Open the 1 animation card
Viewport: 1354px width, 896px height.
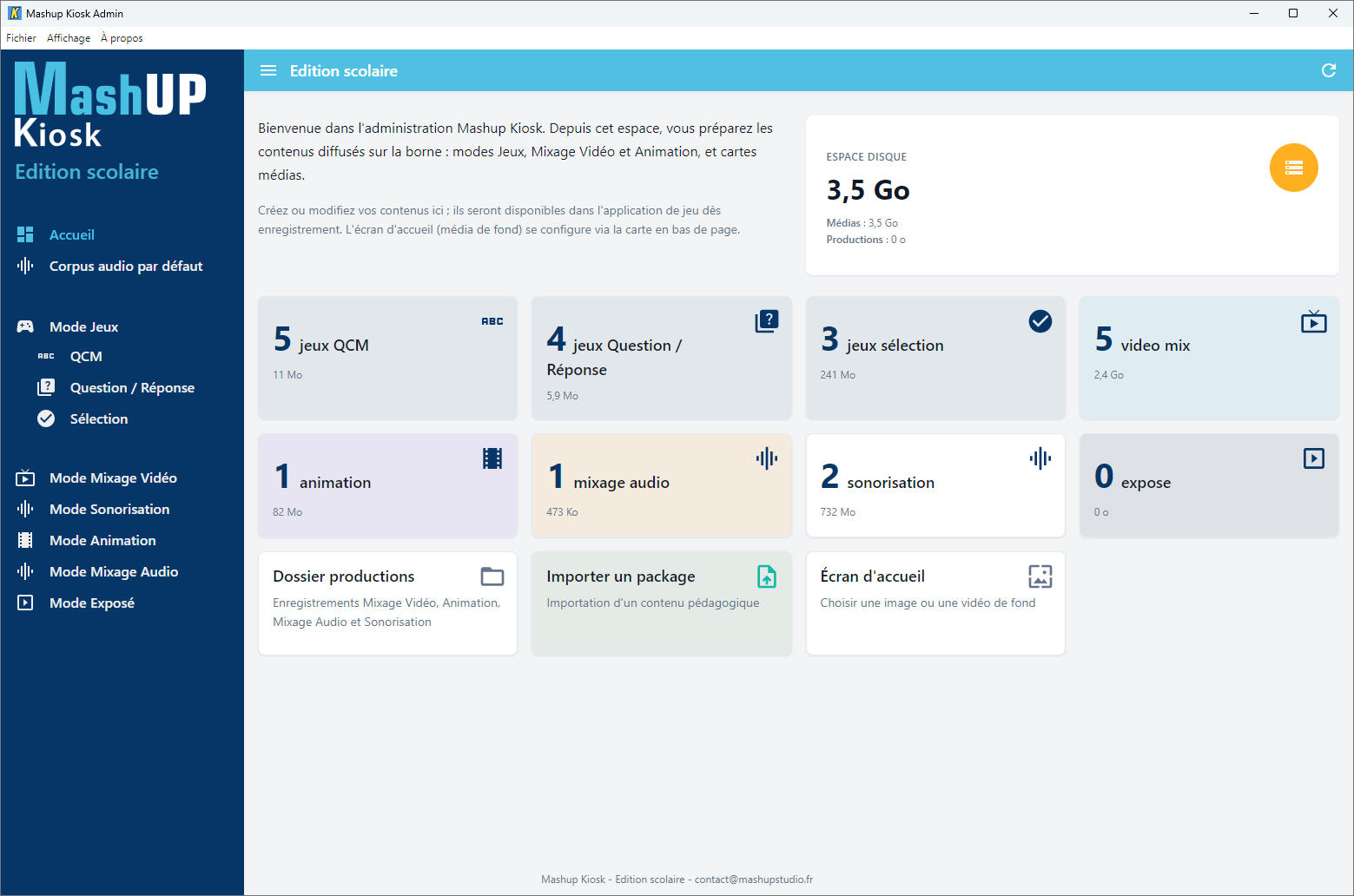pyautogui.click(x=387, y=485)
